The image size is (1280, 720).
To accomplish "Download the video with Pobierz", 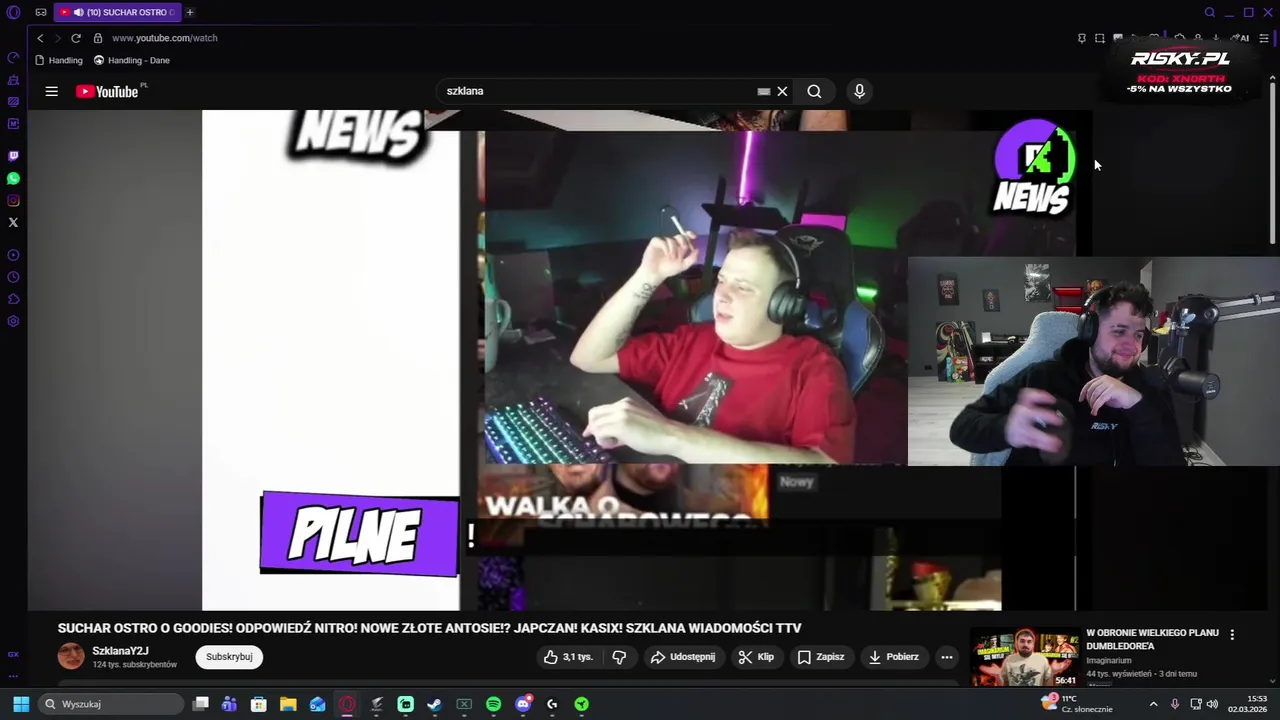I will 893,657.
